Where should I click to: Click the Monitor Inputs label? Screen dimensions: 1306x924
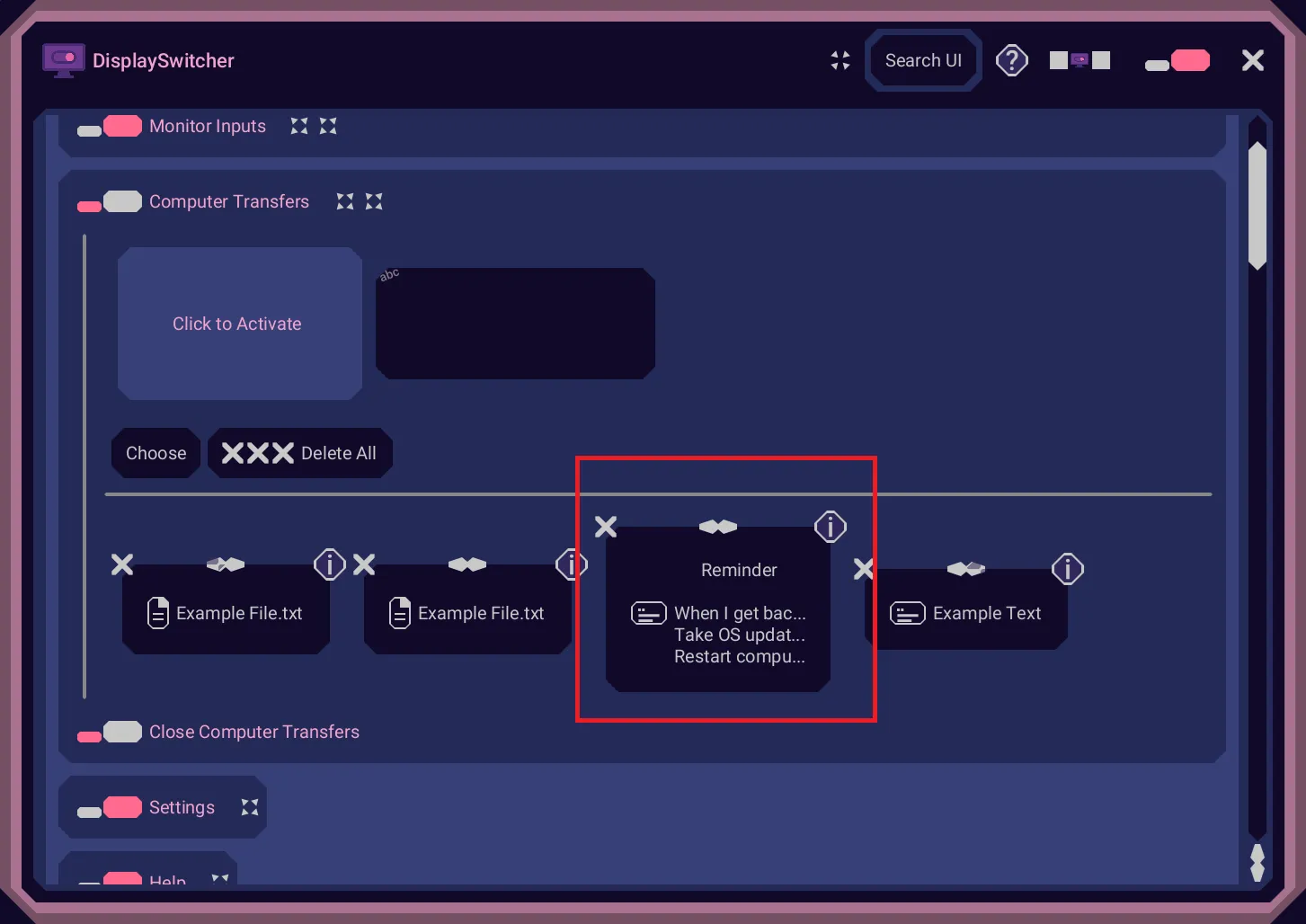click(208, 126)
